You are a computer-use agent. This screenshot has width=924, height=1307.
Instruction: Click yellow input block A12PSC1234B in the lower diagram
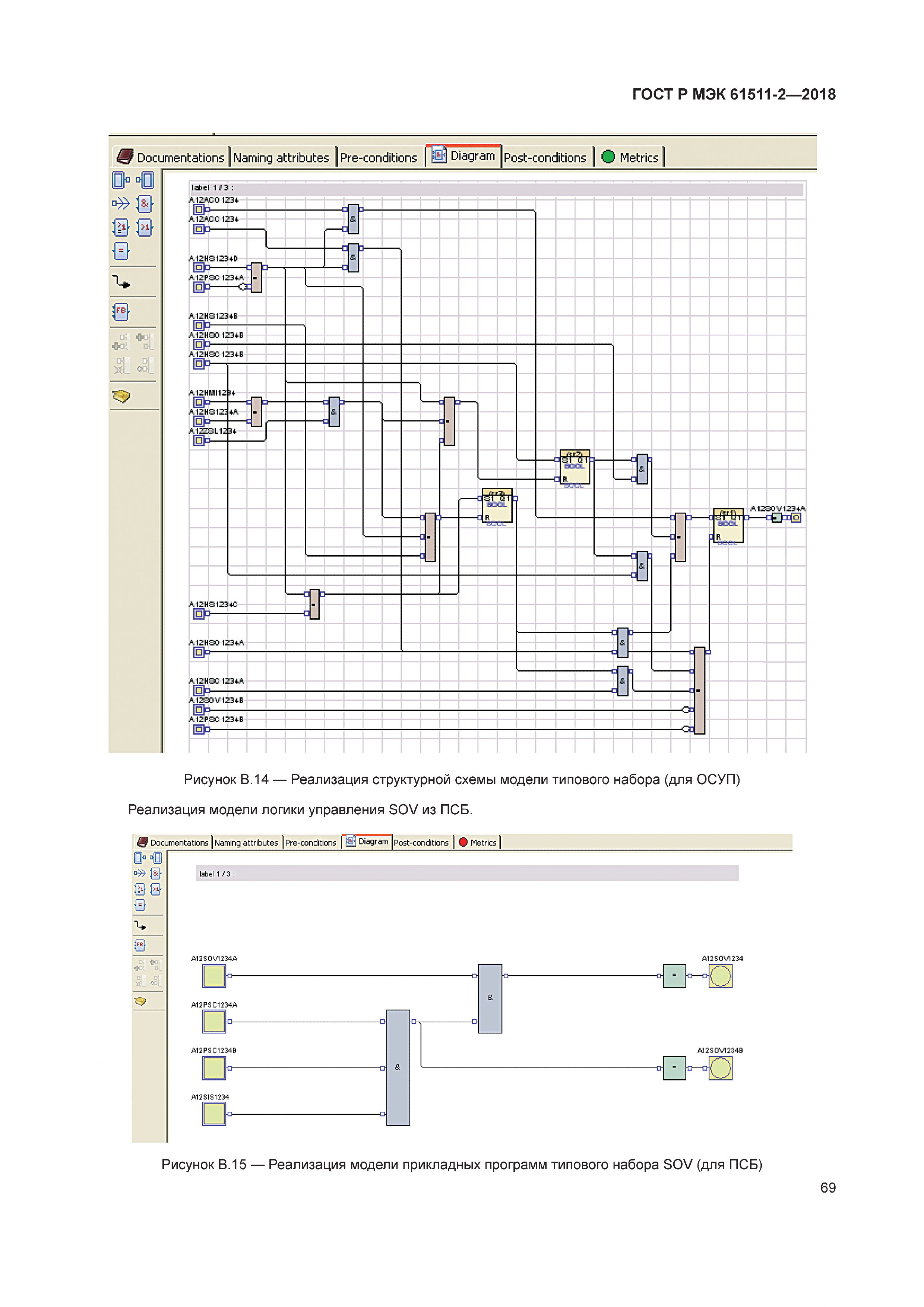tap(214, 1068)
